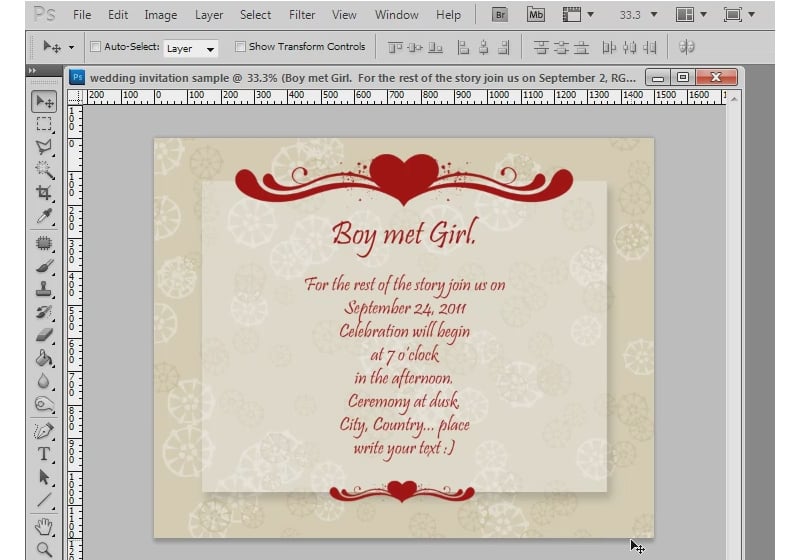Open the Move tool preset picker arrow

71,47
